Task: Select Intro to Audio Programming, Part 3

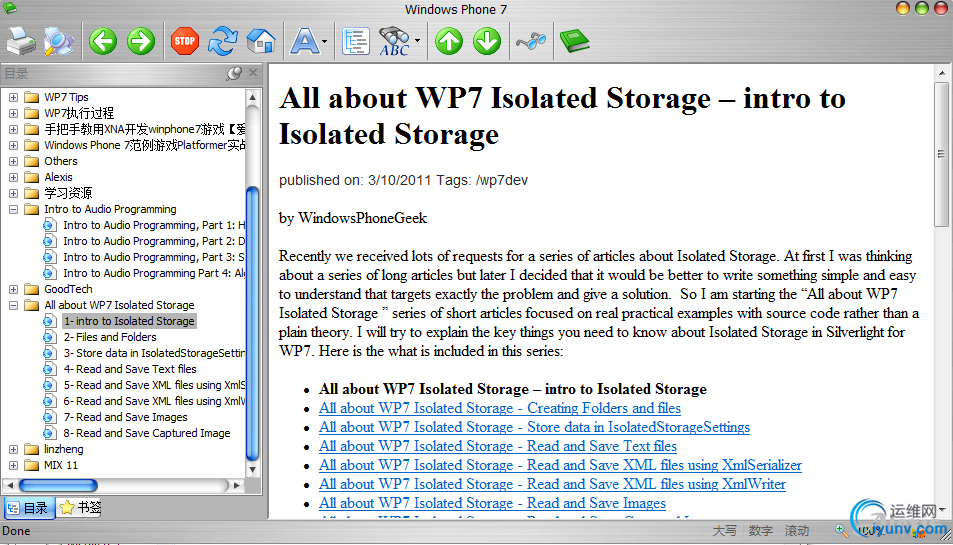Action: point(154,257)
